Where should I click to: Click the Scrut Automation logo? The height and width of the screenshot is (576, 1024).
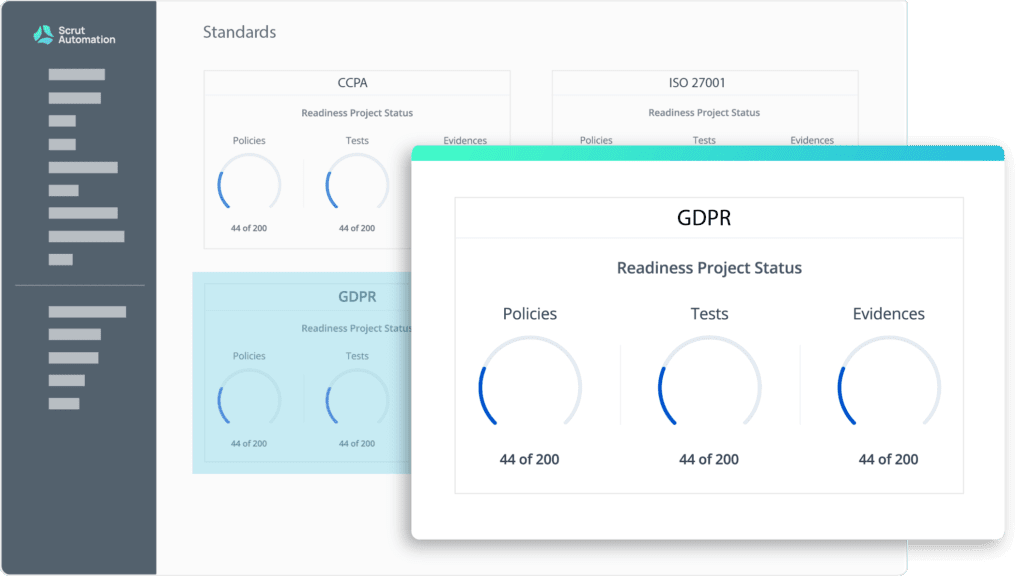point(74,35)
